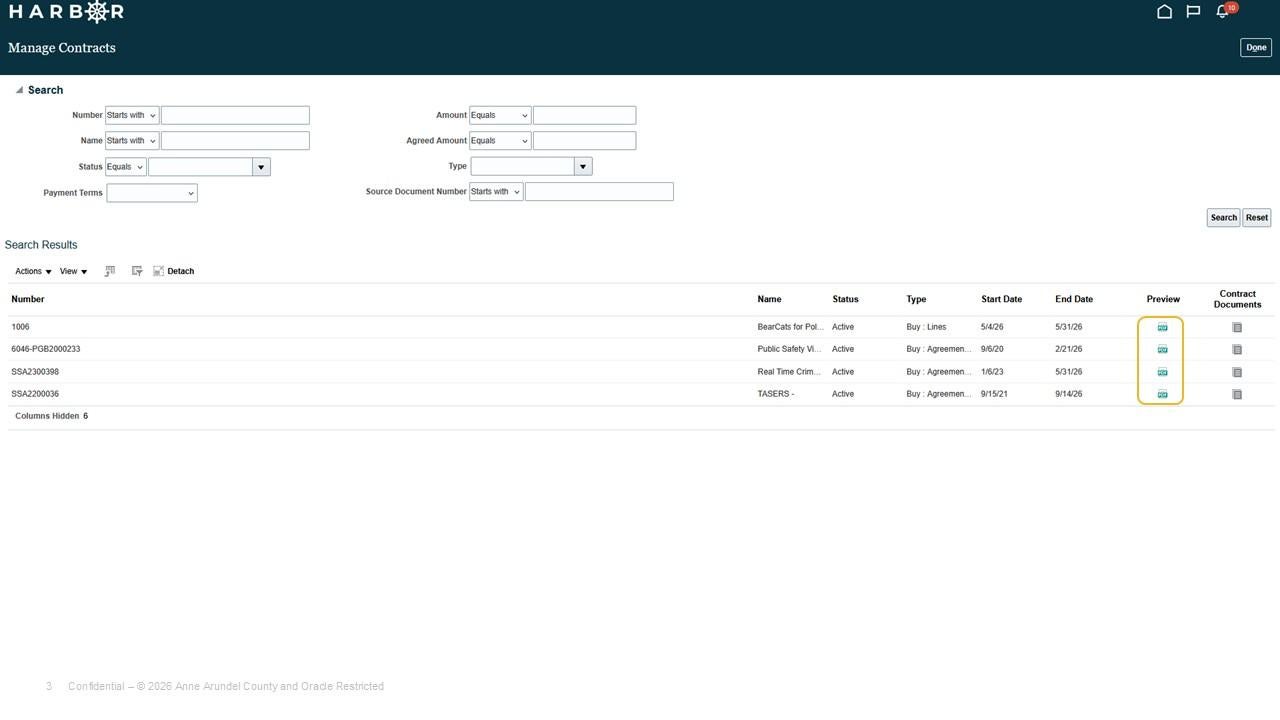Viewport: 1280px width, 720px height.
Task: Collapse the Search section
Action: coord(19,90)
